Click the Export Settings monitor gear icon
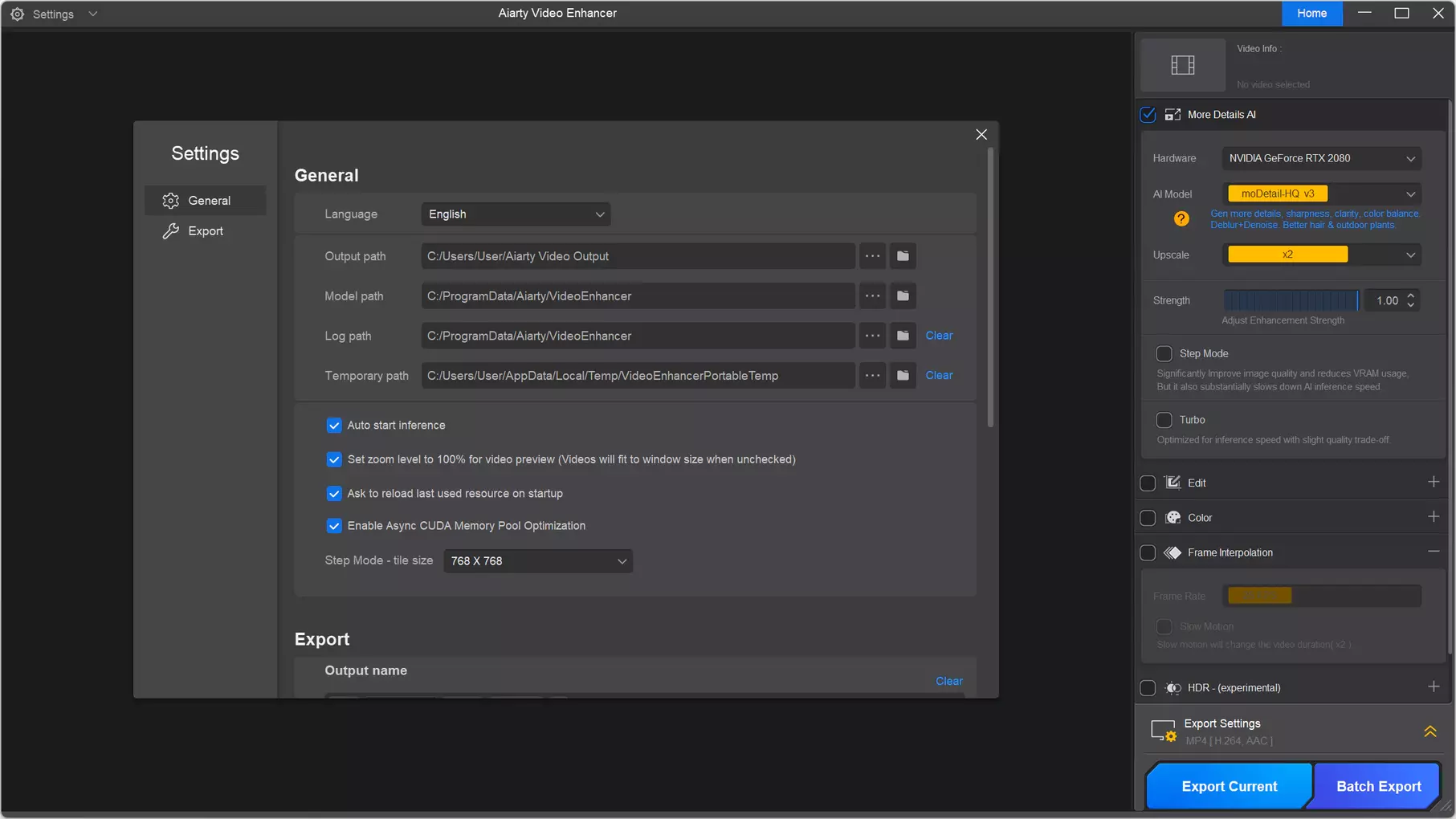Viewport: 1456px width, 819px height. point(1164,731)
